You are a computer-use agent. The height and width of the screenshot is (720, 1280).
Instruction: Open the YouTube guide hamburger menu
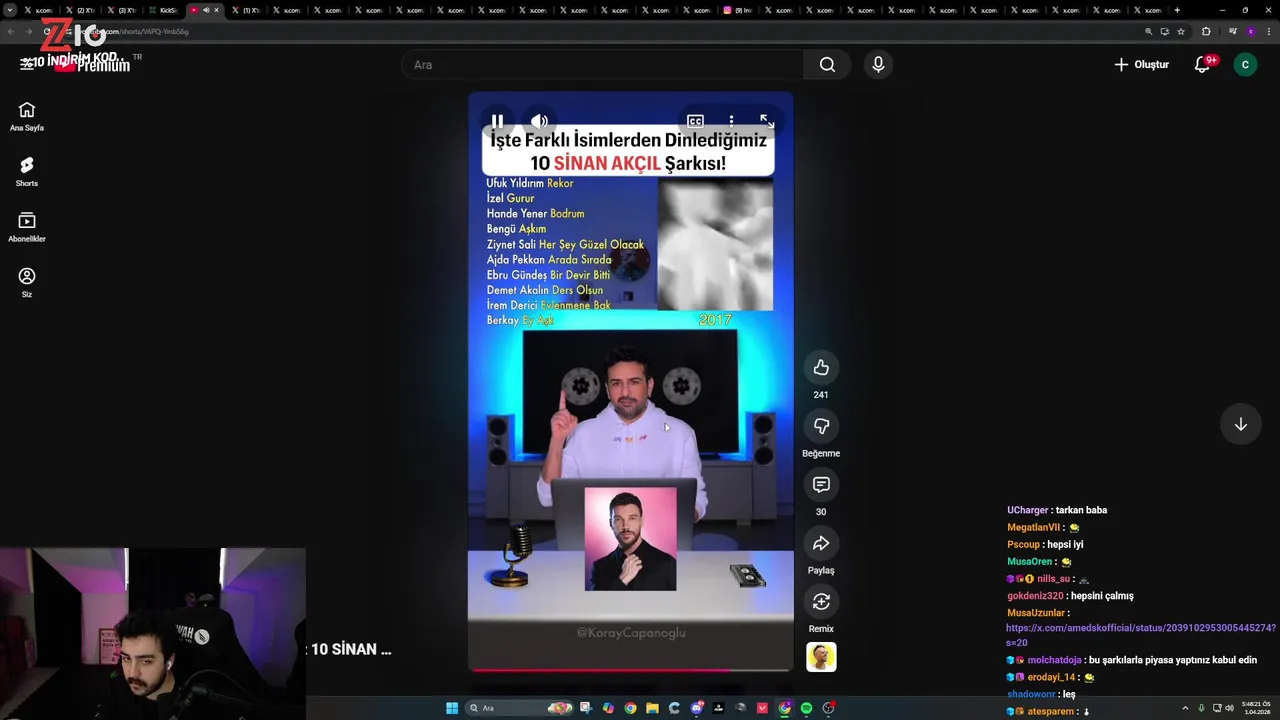coord(27,64)
